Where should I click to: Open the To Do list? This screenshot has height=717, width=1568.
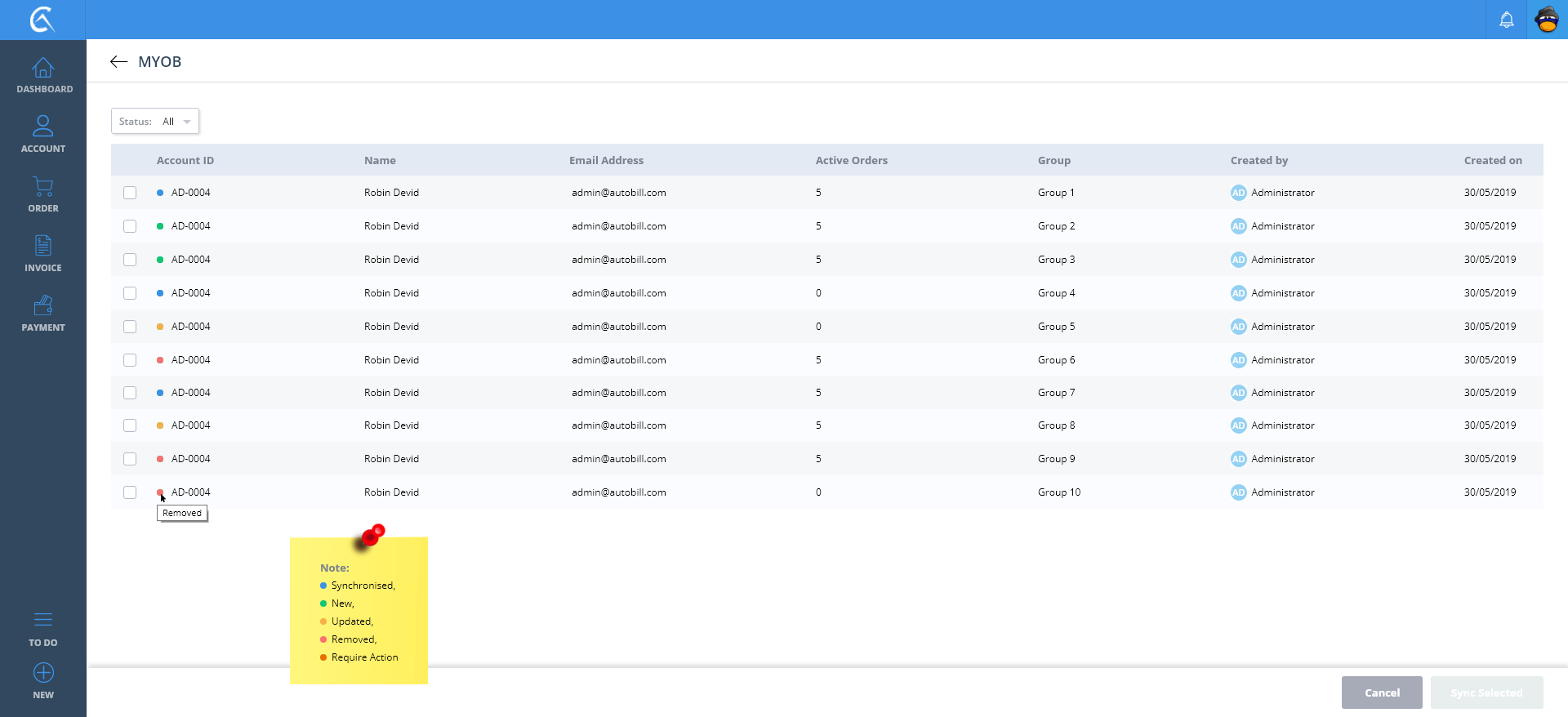click(x=43, y=621)
